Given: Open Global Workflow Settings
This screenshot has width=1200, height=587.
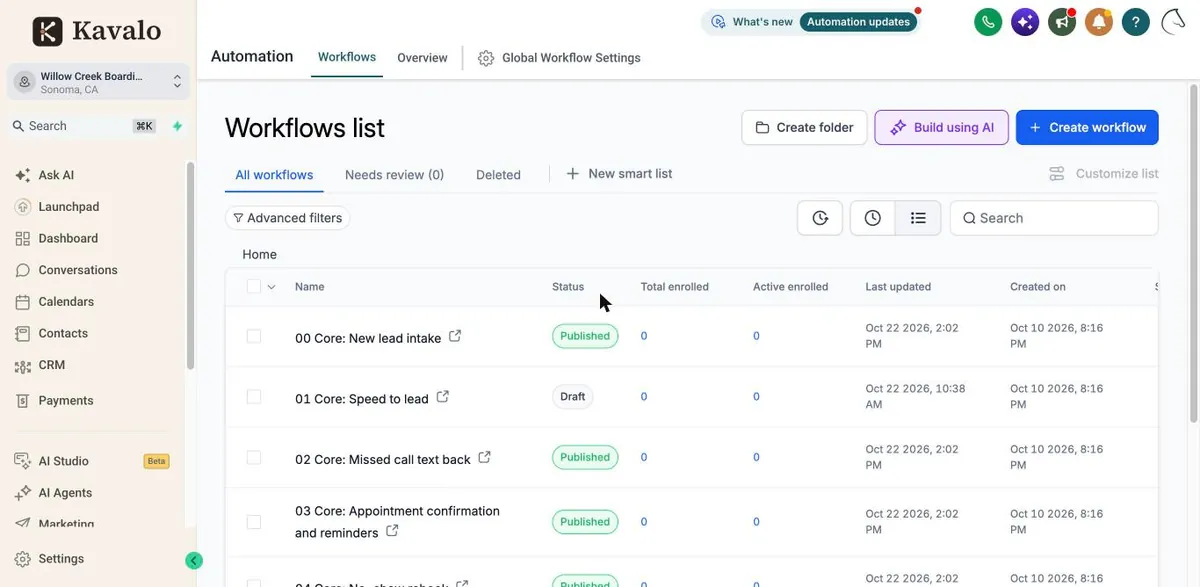Looking at the screenshot, I should point(560,58).
